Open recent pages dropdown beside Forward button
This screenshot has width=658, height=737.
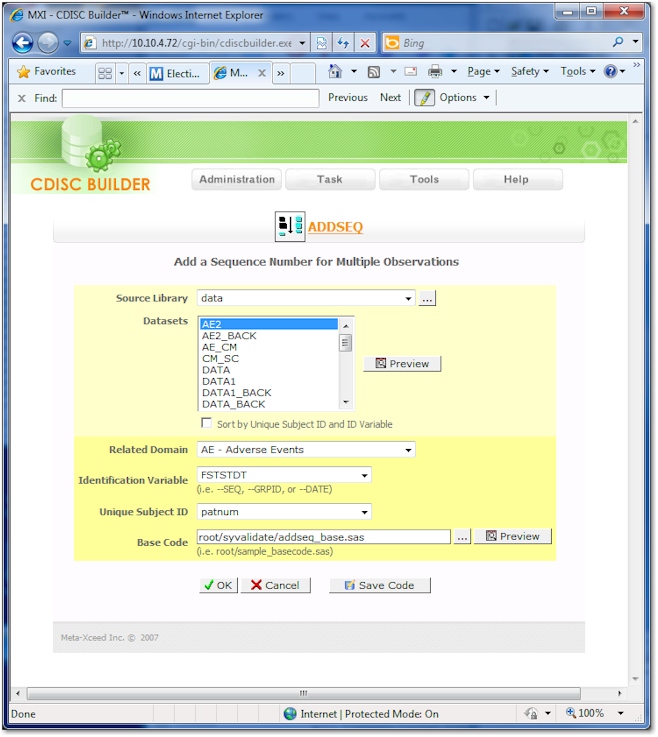pos(68,43)
